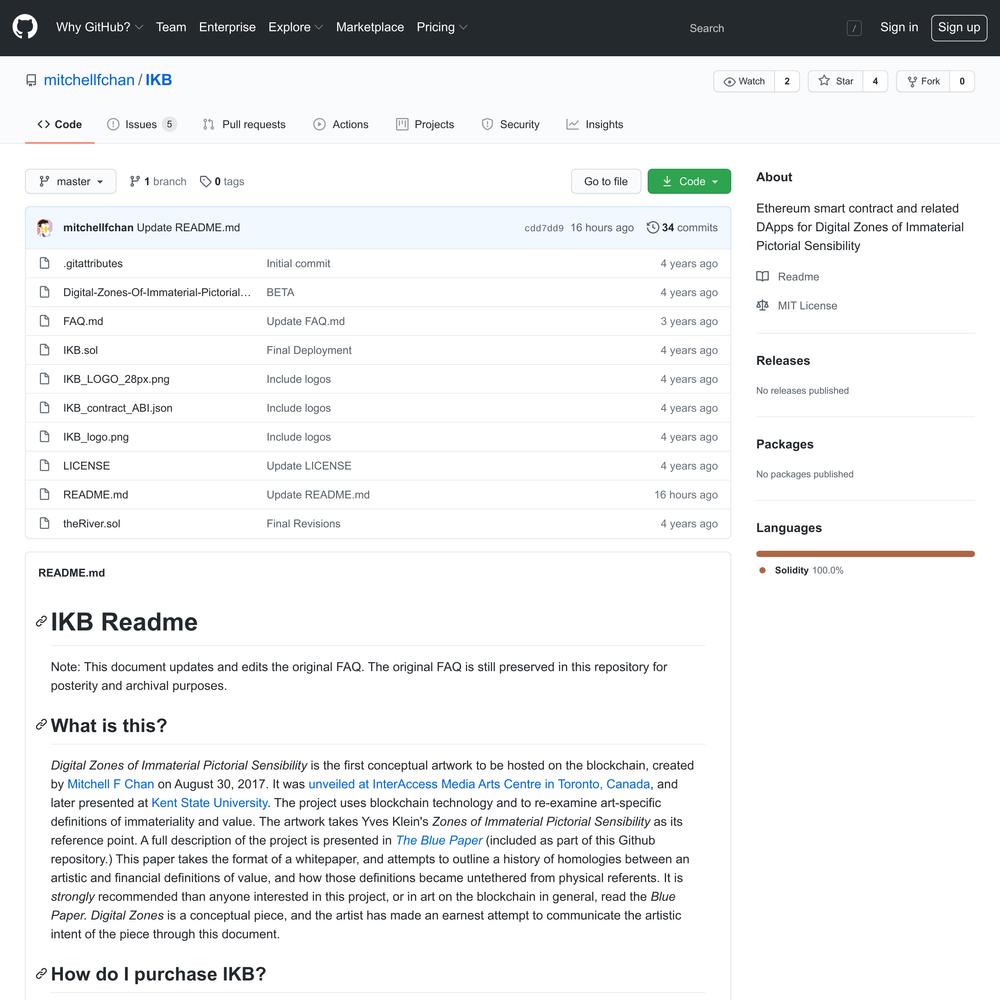Switch to the Issues tab
This screenshot has width=1000, height=1000.
(x=141, y=124)
